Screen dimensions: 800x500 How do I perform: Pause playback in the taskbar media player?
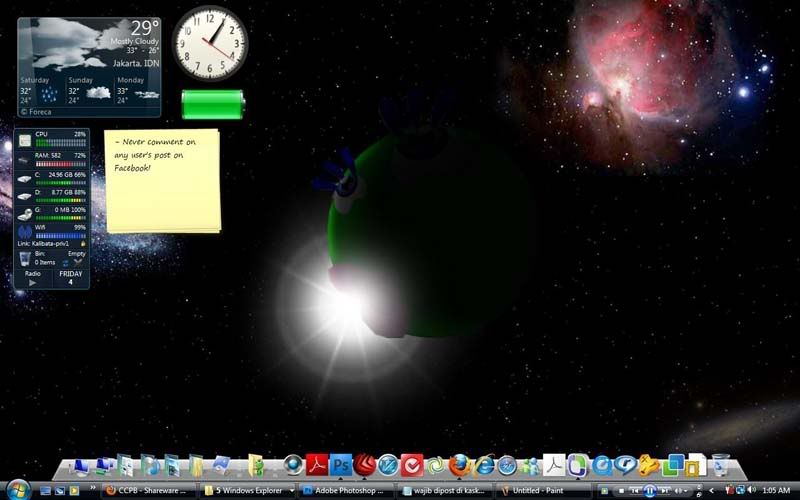click(649, 491)
